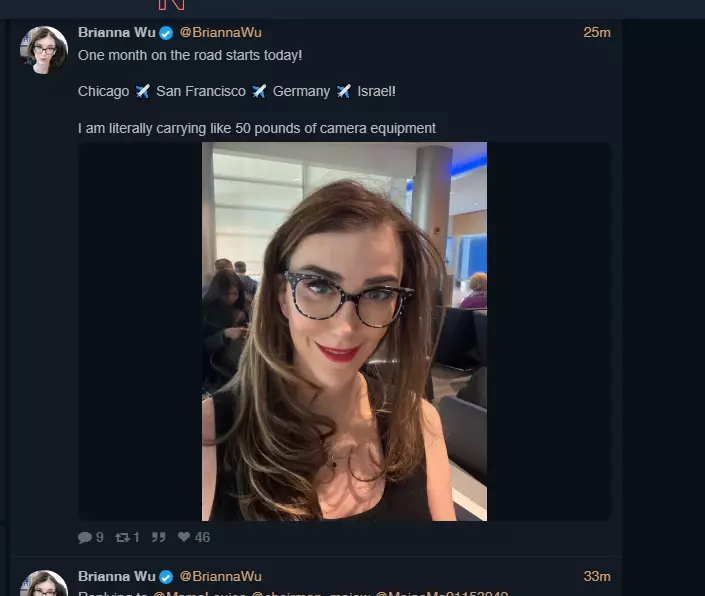The image size is (705, 596).
Task: Open the attached selfie photo
Action: tap(344, 331)
